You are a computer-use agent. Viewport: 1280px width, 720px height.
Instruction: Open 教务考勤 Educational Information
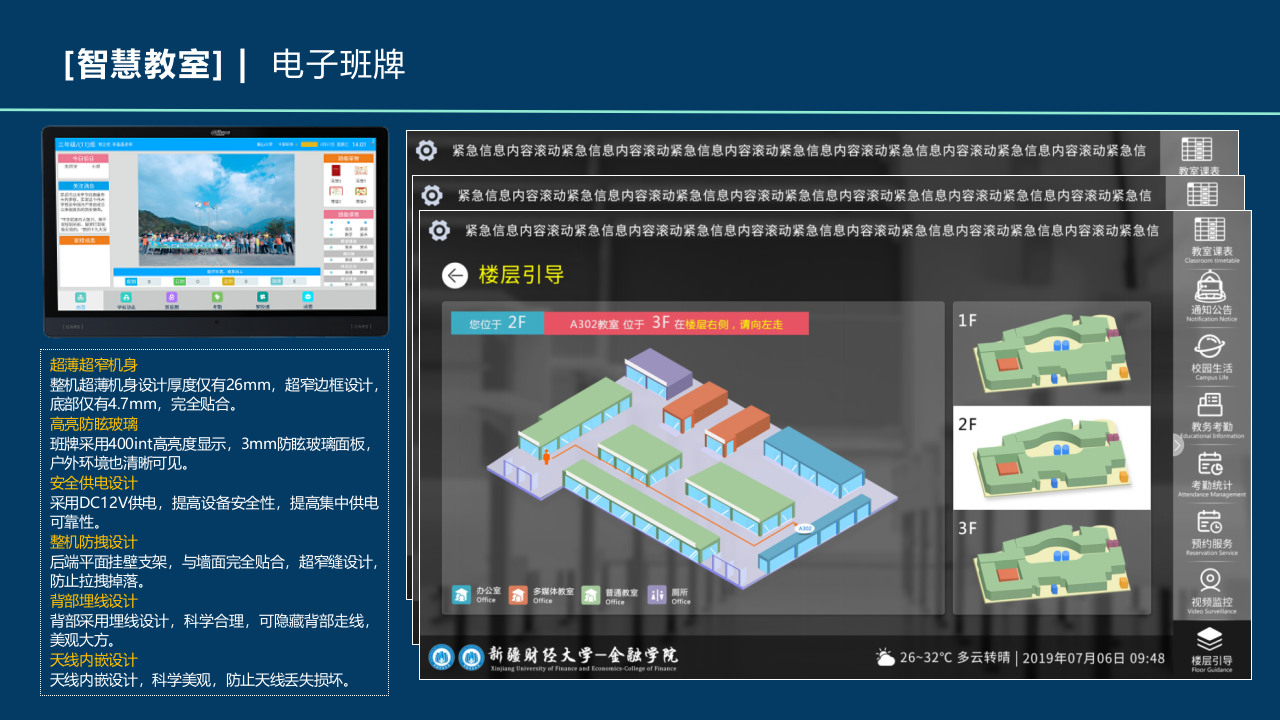tap(1209, 412)
